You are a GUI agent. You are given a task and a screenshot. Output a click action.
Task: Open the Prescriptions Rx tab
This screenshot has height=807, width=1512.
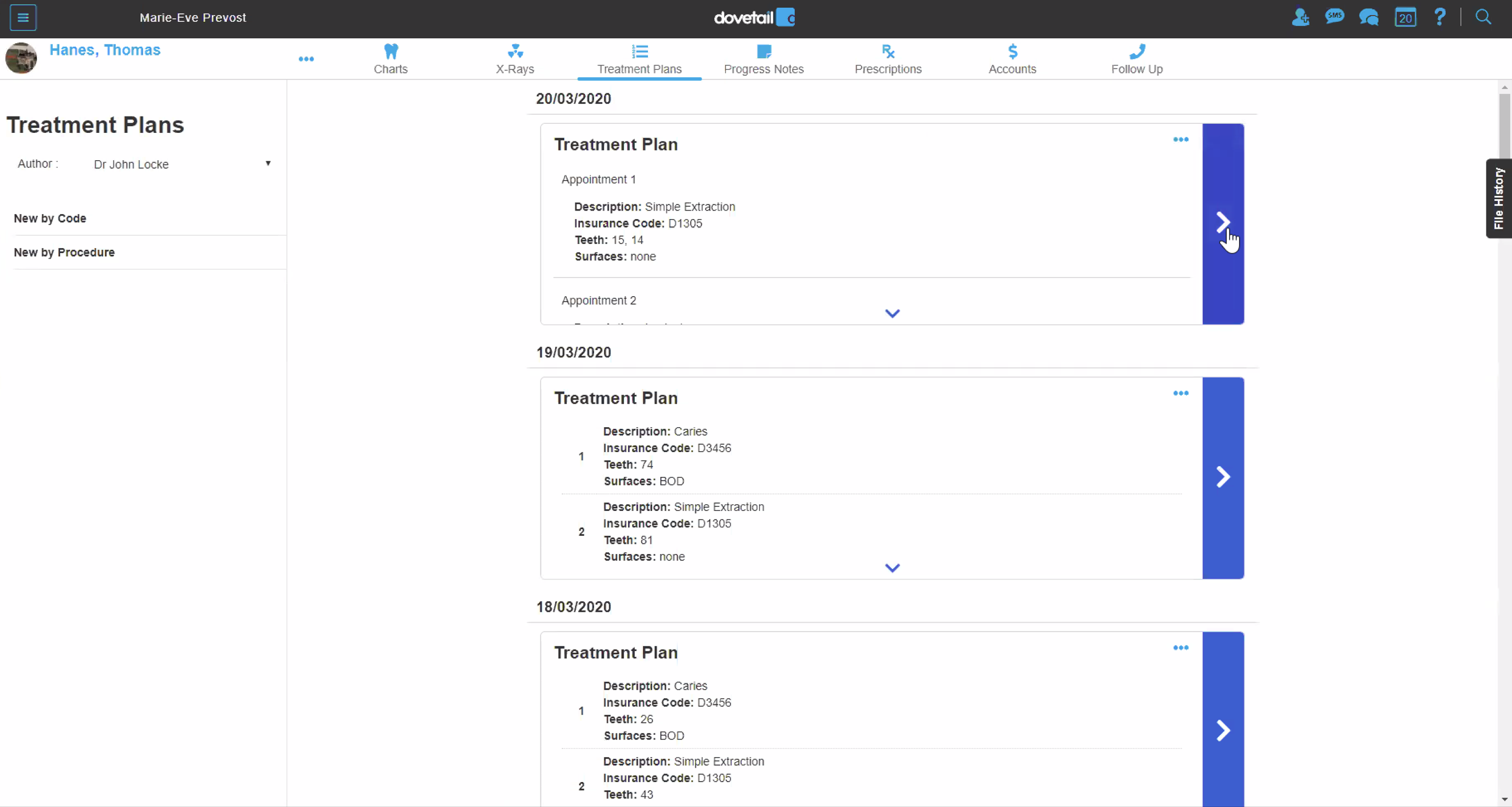point(888,59)
